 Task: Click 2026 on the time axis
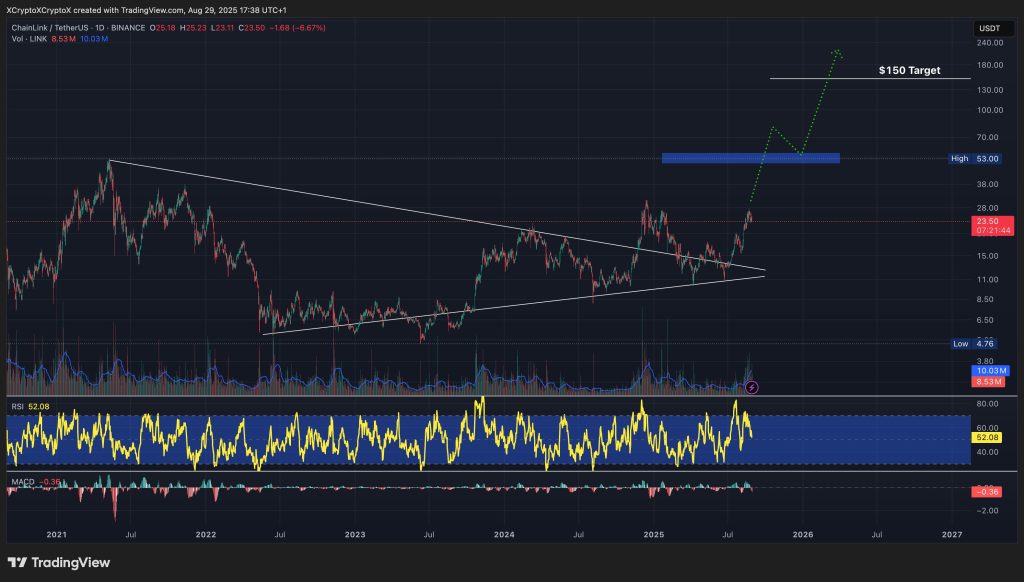[x=802, y=535]
